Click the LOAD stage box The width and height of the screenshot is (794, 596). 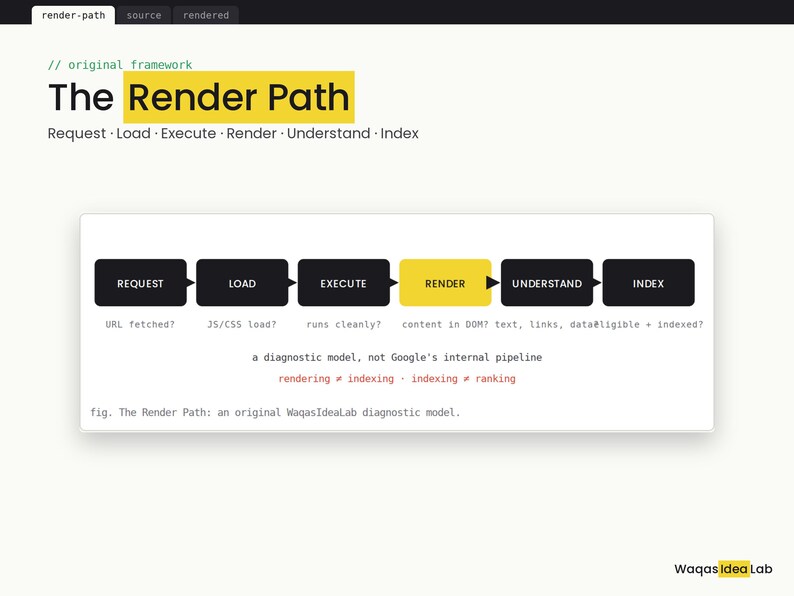coord(242,283)
